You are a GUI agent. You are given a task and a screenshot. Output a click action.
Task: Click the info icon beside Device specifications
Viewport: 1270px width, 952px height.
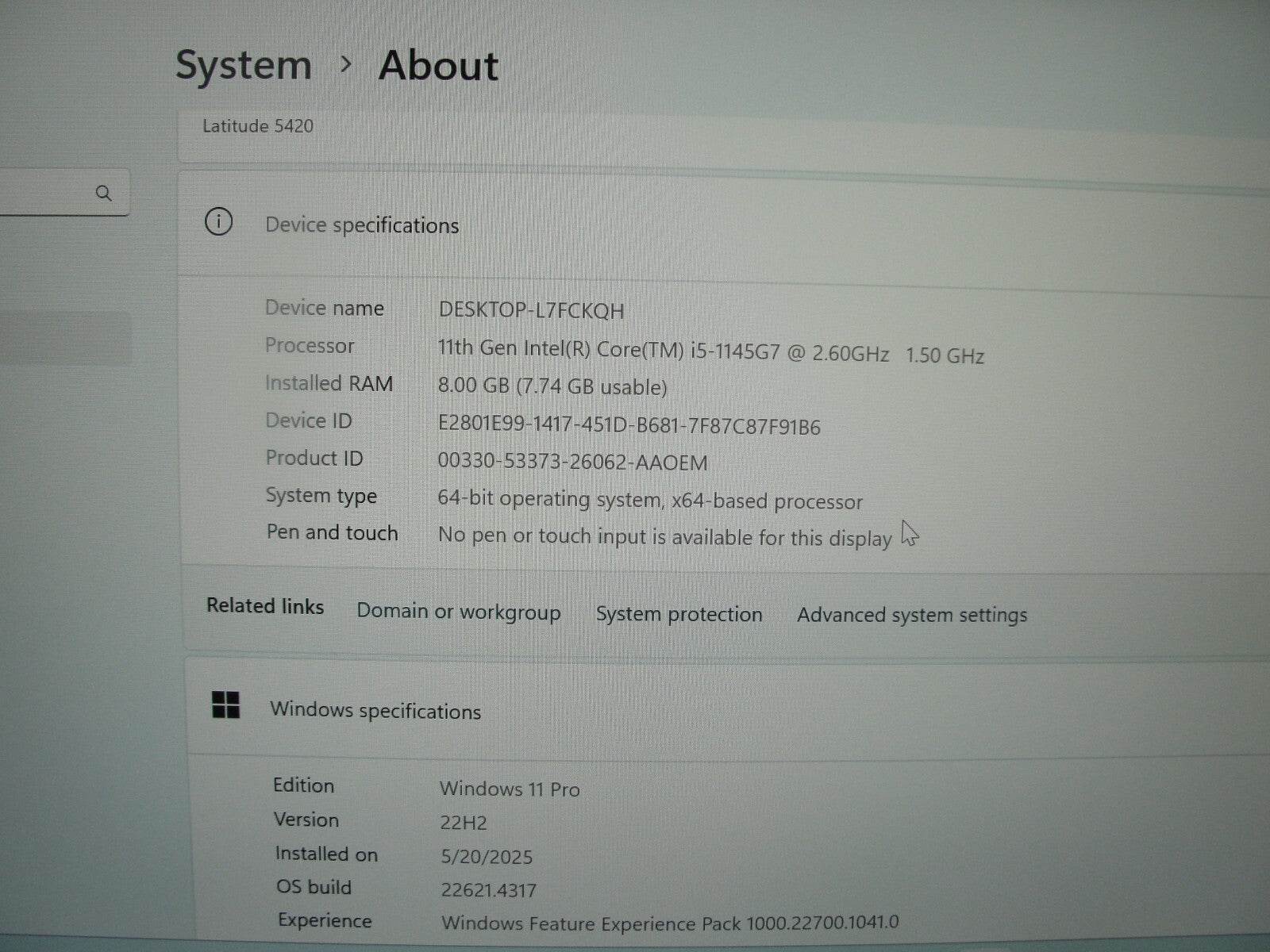coord(220,223)
